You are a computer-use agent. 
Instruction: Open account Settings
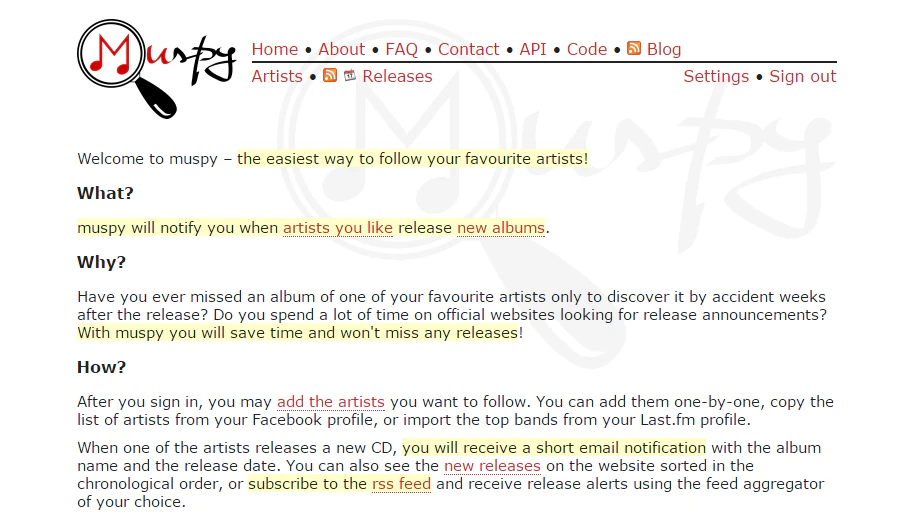coord(716,76)
